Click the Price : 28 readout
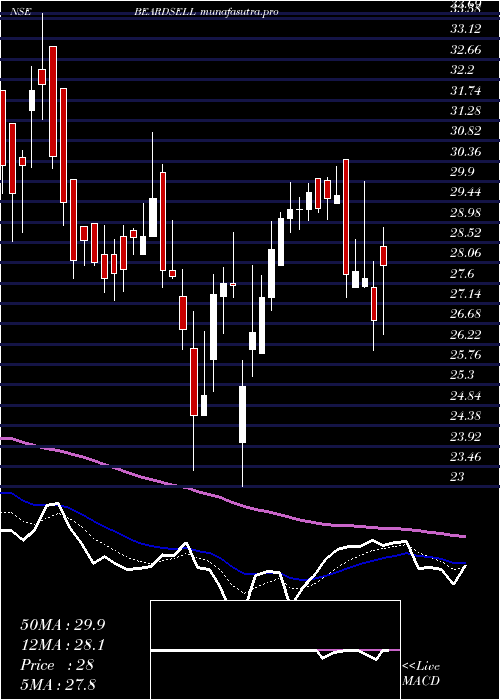This screenshot has height=700, width=500. click(57, 665)
